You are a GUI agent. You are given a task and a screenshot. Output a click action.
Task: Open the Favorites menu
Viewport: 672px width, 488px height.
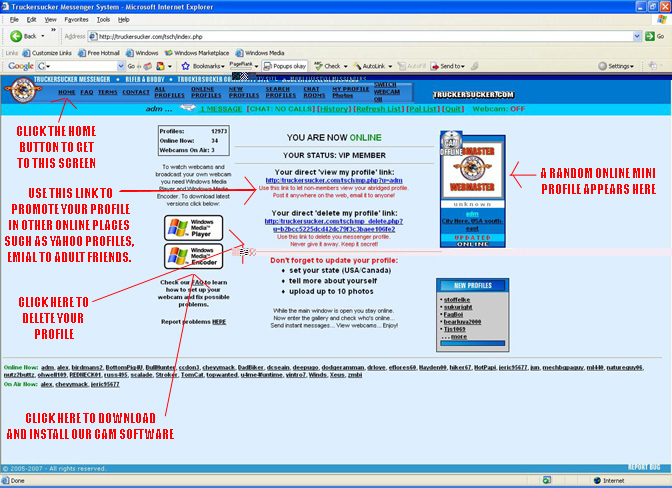point(76,20)
